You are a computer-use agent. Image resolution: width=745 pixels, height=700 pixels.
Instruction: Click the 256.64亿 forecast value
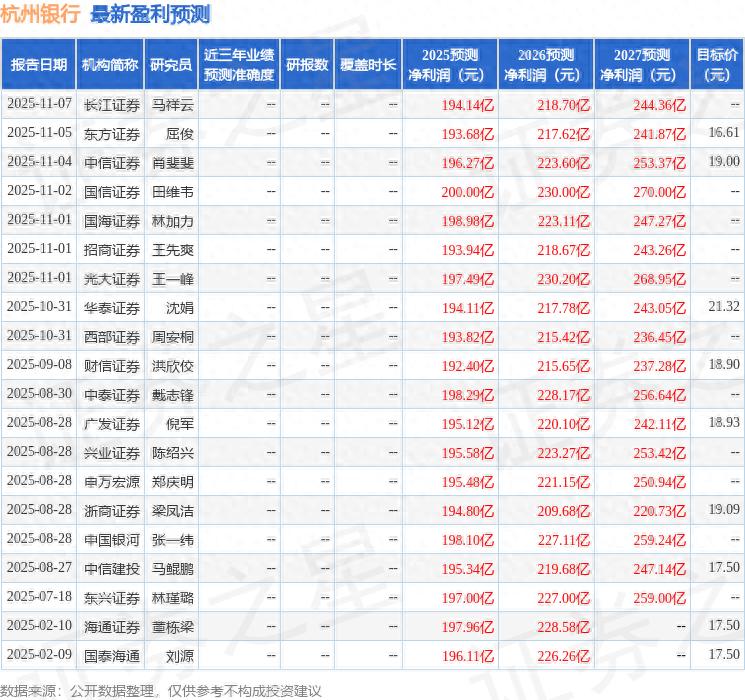tap(659, 394)
